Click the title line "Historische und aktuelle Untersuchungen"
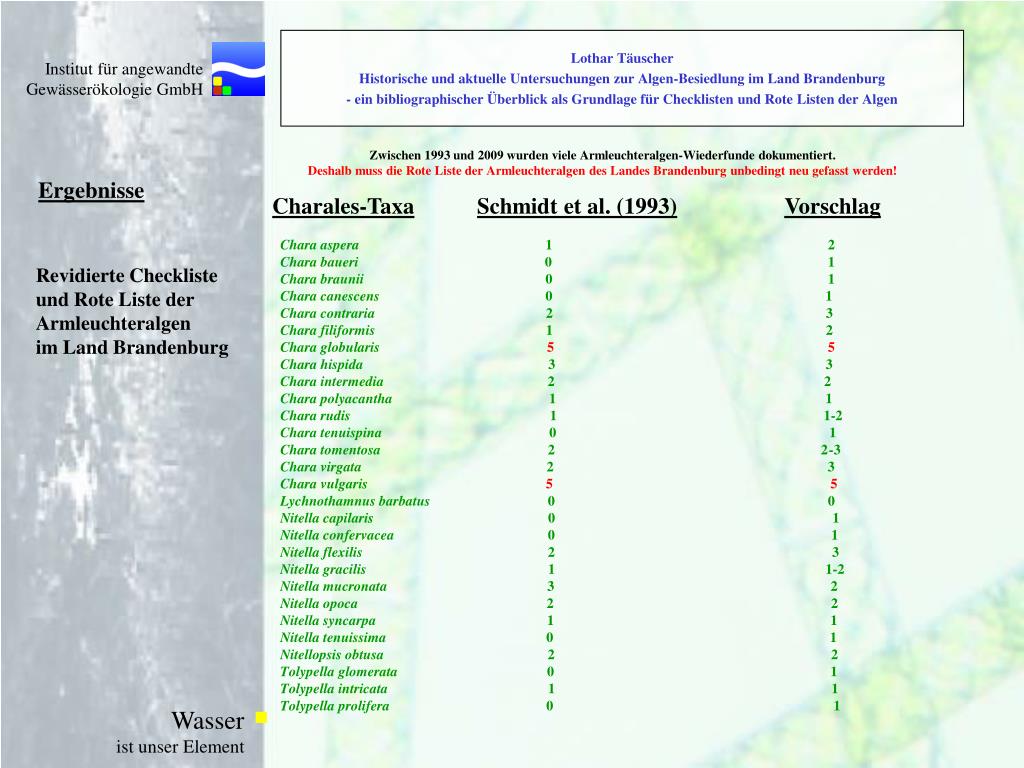Image resolution: width=1024 pixels, height=768 pixels. click(x=622, y=79)
